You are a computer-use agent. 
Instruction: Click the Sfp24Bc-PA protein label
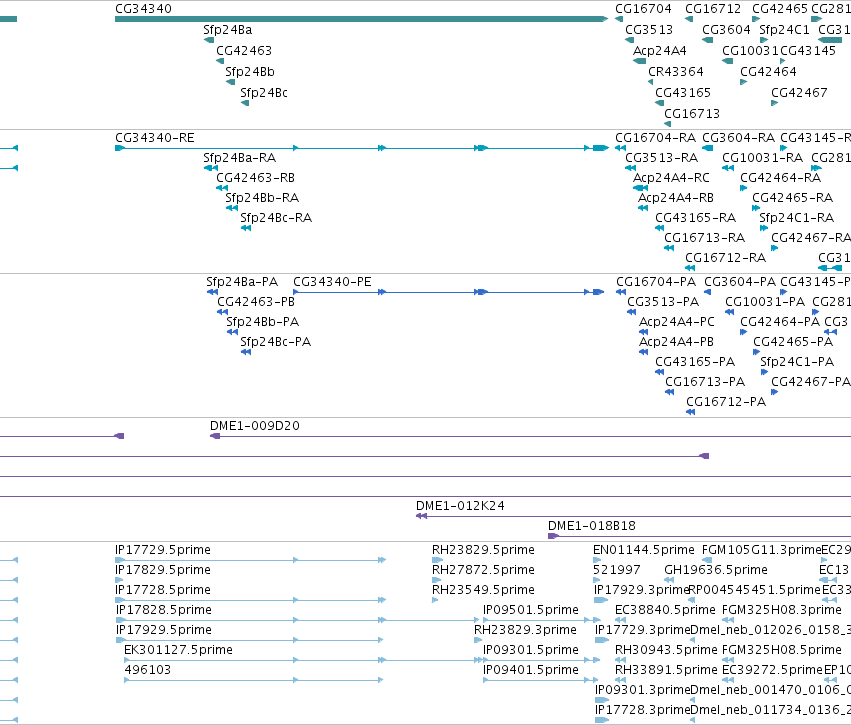[x=275, y=342]
